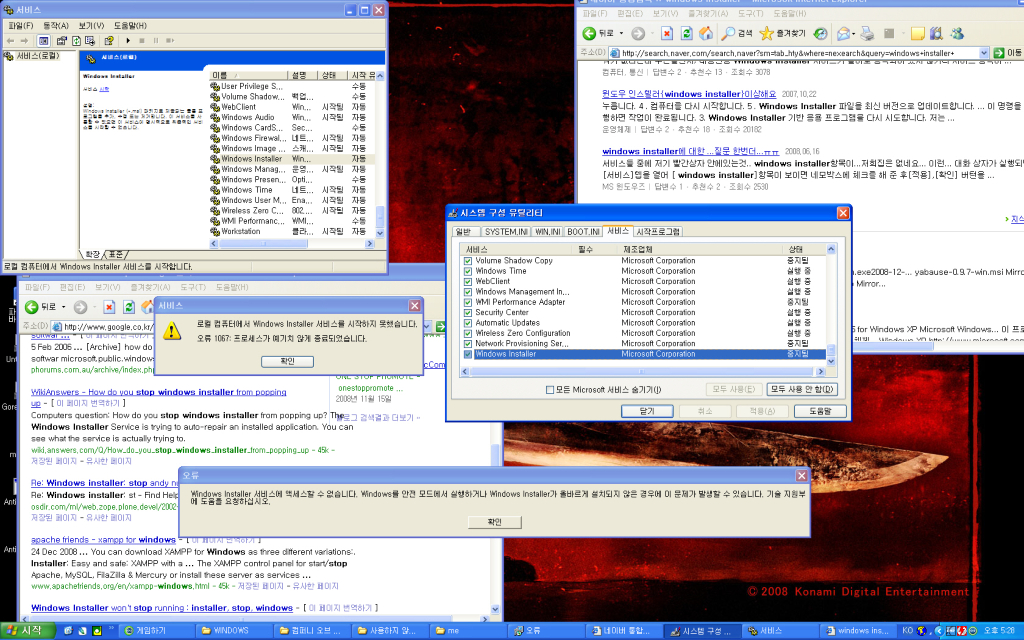Check 모든 Microsoft 서비스 숨기기 checkbox
Screen dimensions: 1024x640
click(550, 390)
